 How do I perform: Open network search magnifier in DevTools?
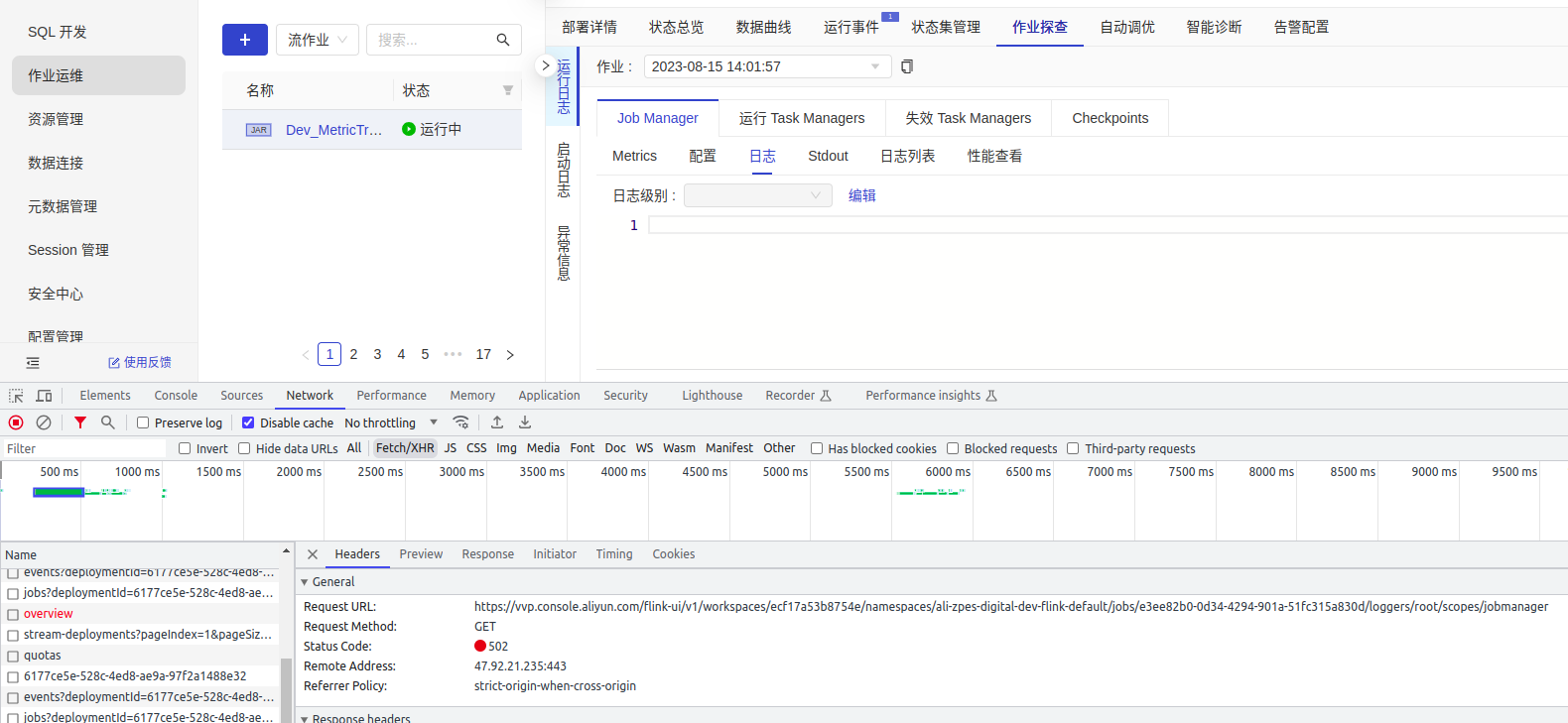click(108, 422)
